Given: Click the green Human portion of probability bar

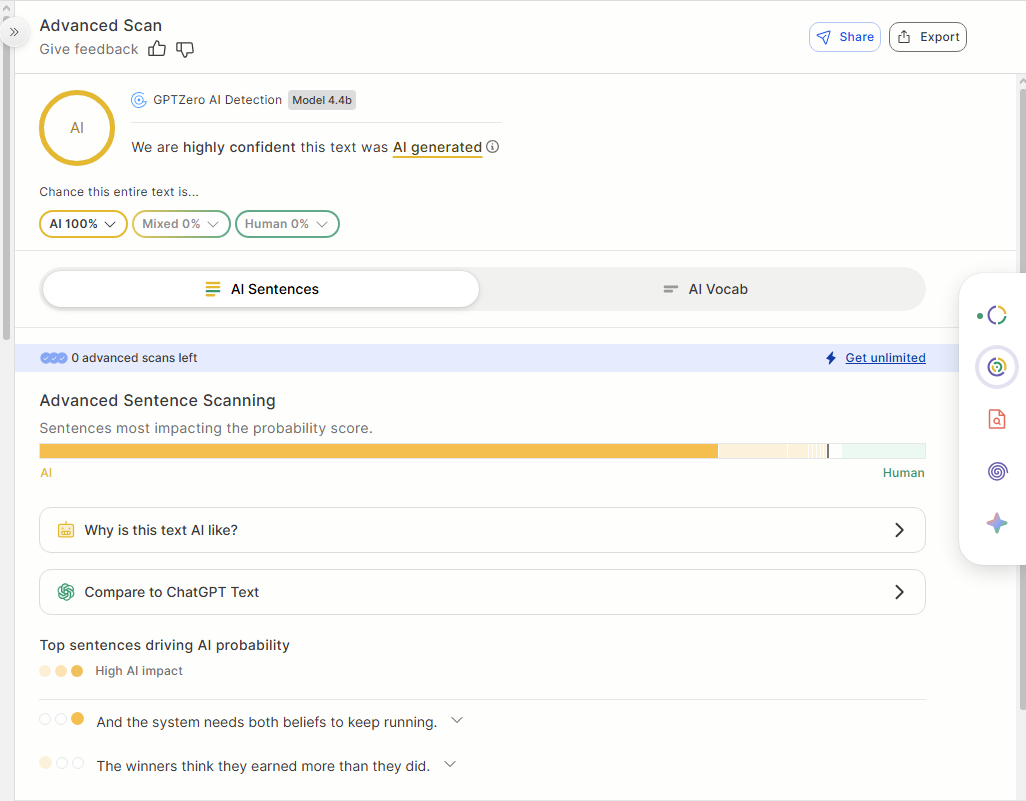Looking at the screenshot, I should 883,451.
